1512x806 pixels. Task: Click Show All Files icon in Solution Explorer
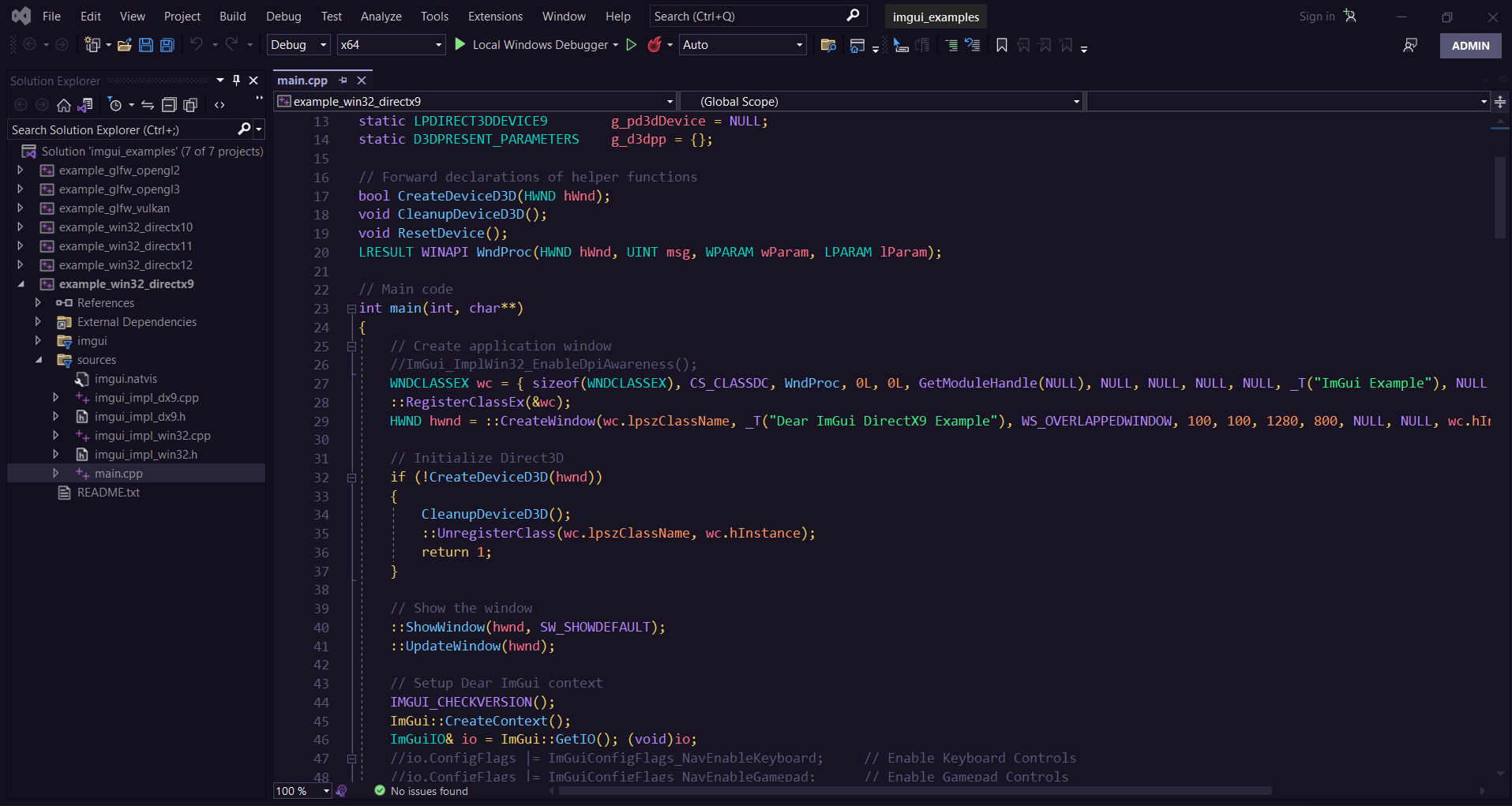190,105
